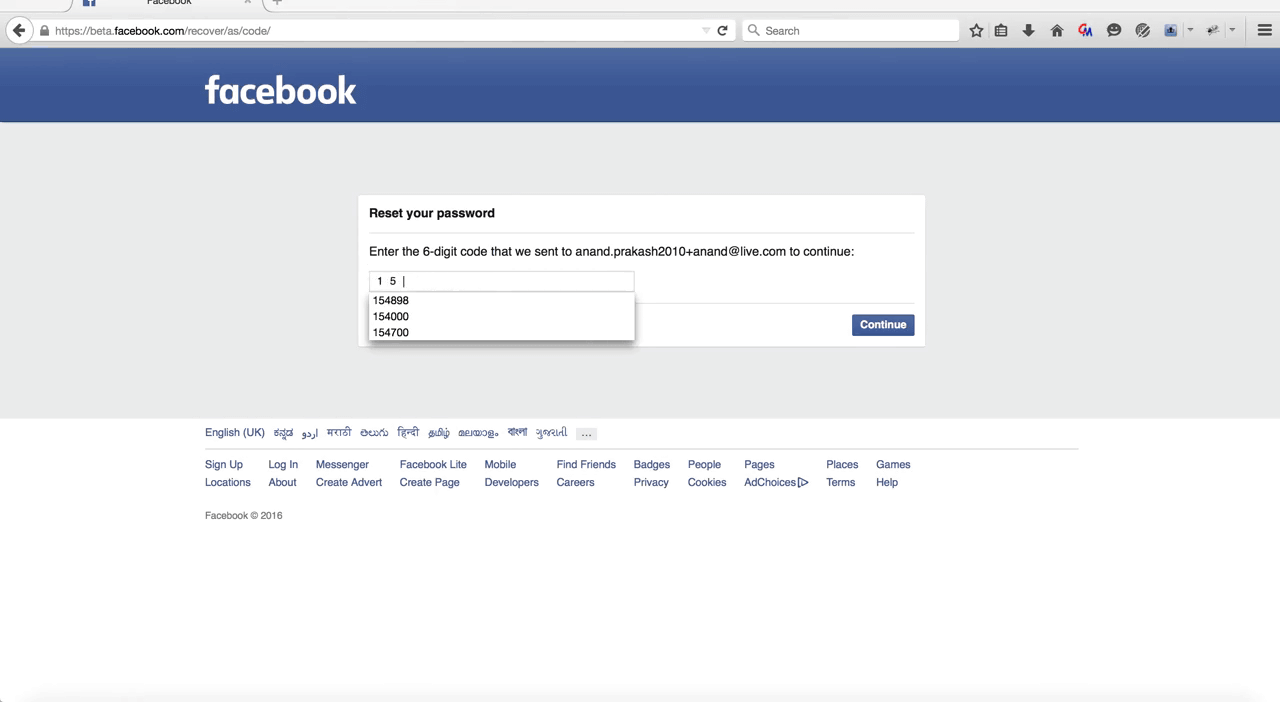Viewport: 1280px width, 702px height.
Task: Switch language to English (UK)
Action: 235,432
